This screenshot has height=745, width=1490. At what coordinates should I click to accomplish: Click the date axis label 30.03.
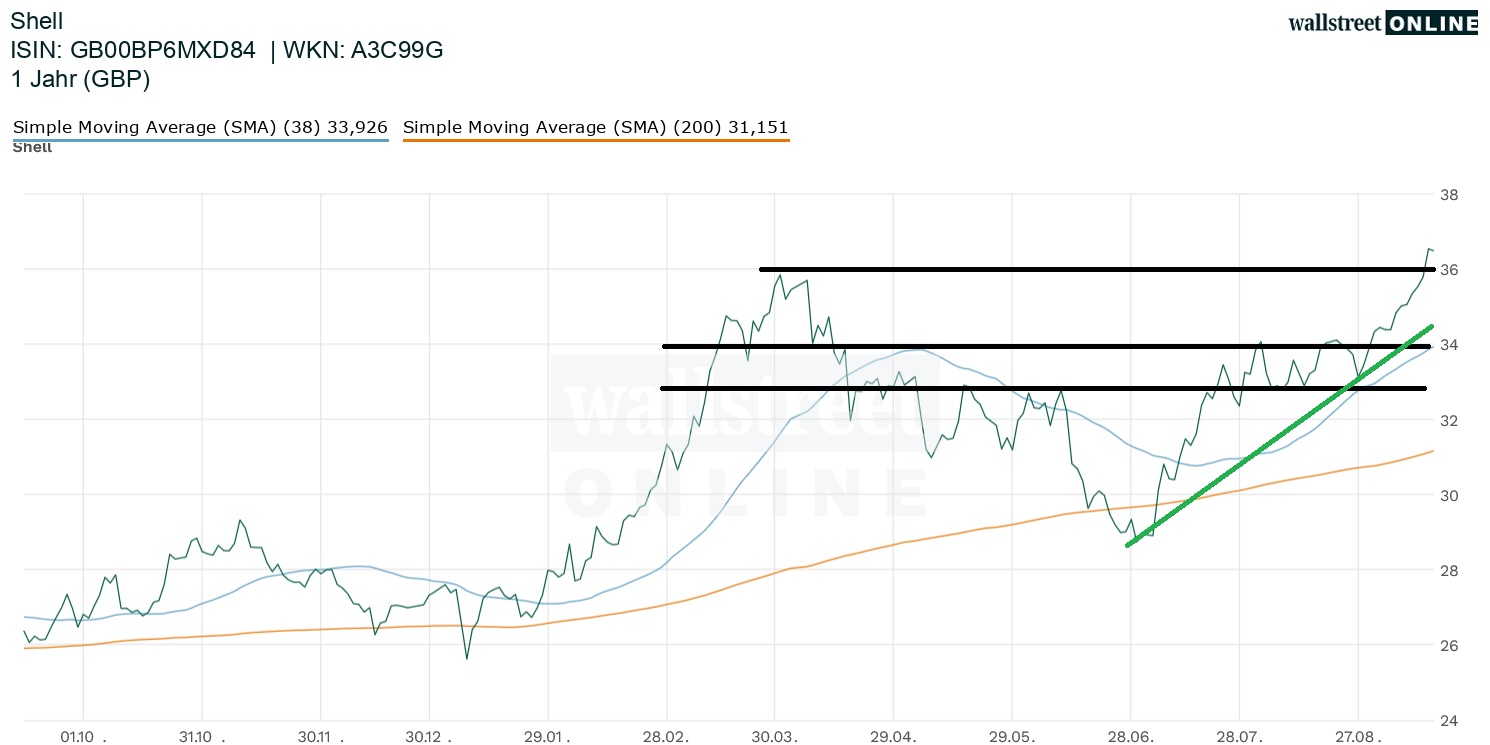pos(776,737)
